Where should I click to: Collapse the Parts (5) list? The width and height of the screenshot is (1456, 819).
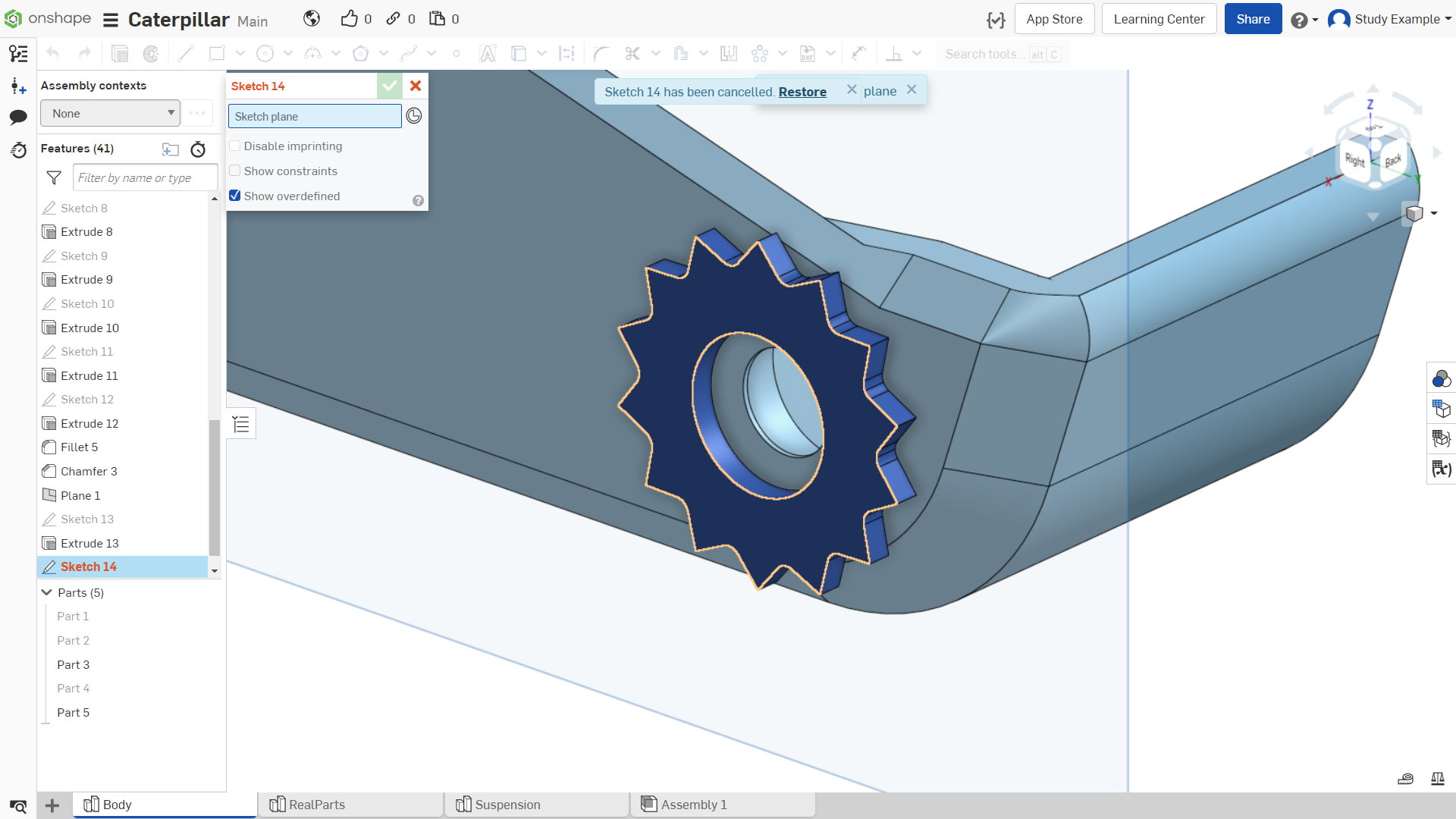pyautogui.click(x=47, y=592)
